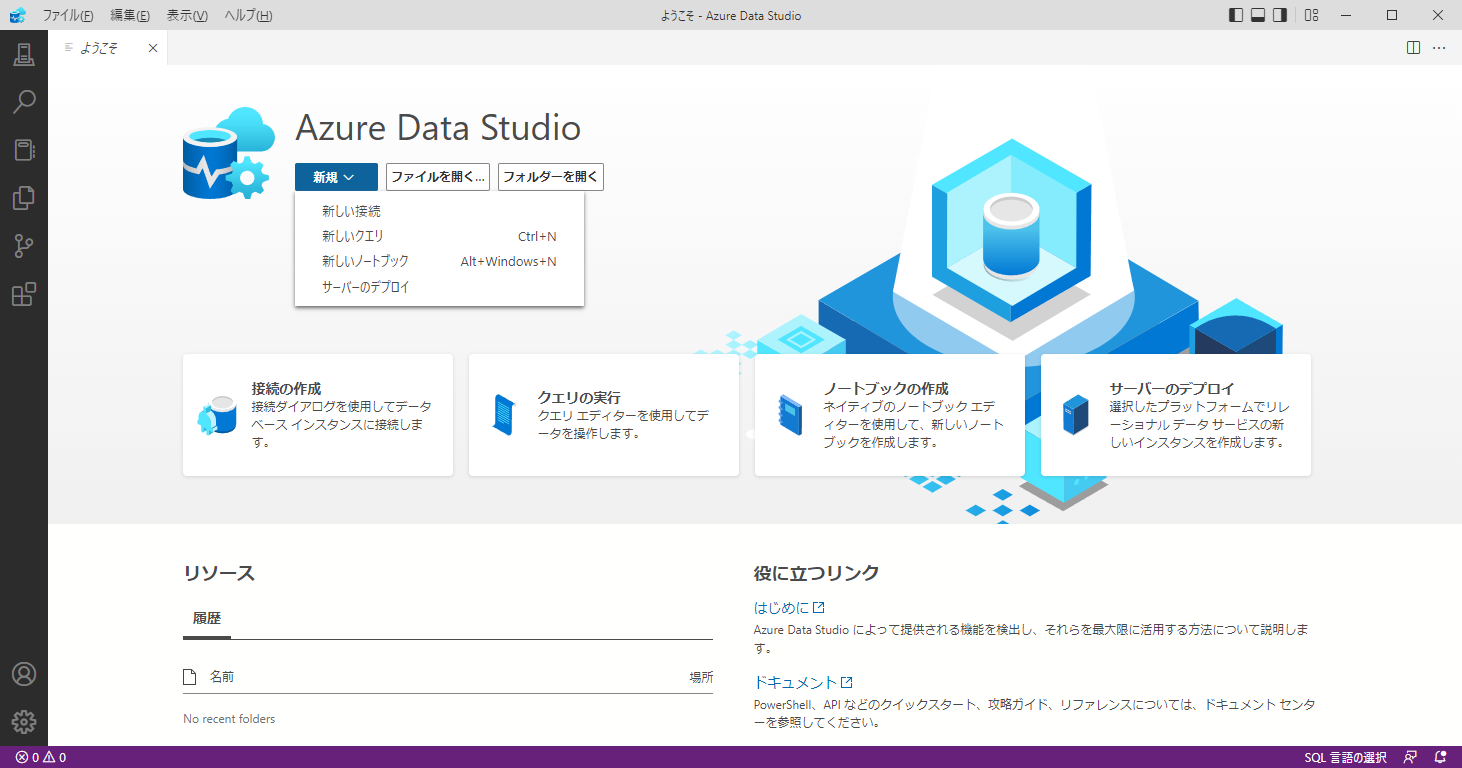Close the ようこそ tab
Image resolution: width=1462 pixels, height=768 pixels.
153,48
